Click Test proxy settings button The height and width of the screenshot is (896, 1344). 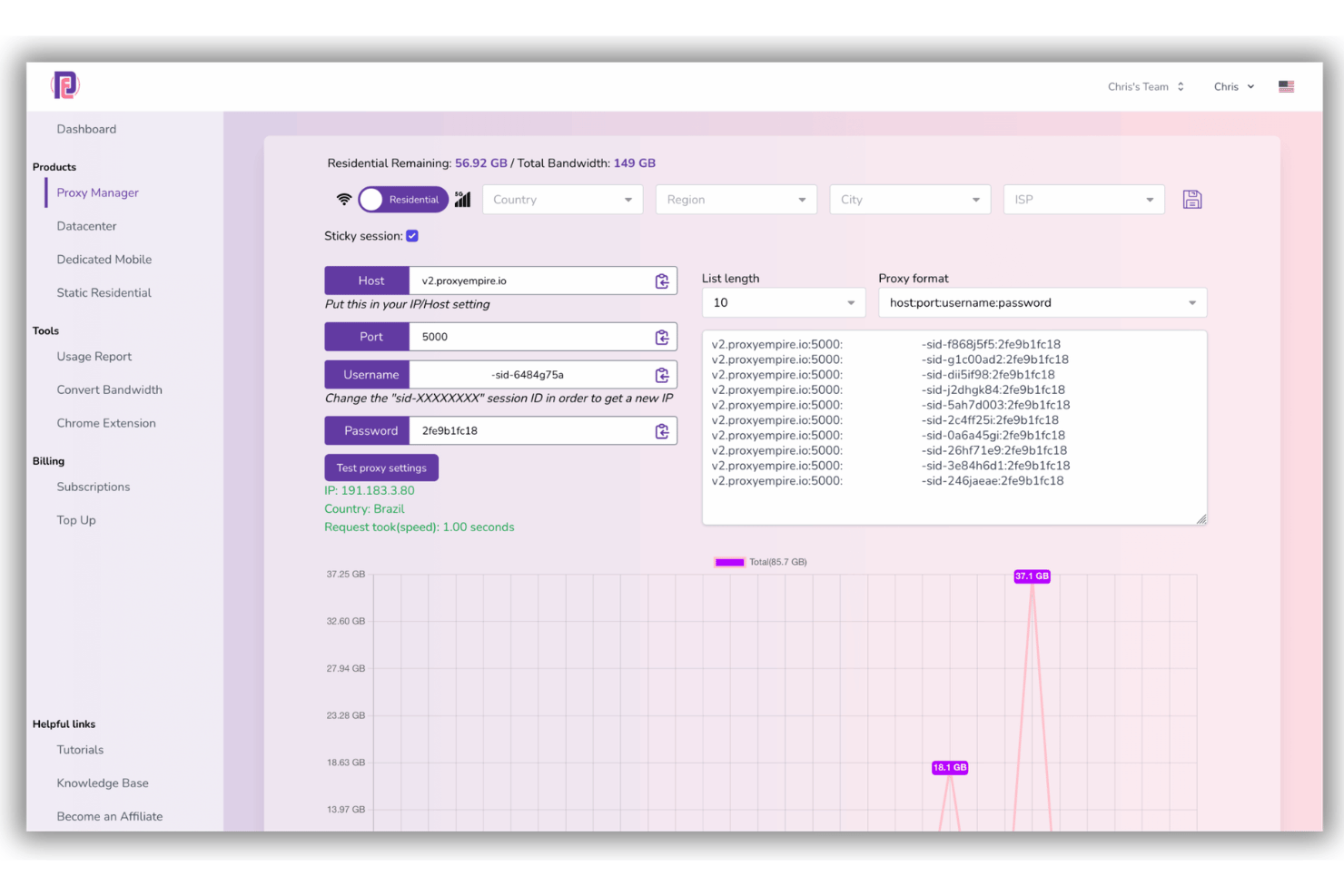[x=381, y=468]
